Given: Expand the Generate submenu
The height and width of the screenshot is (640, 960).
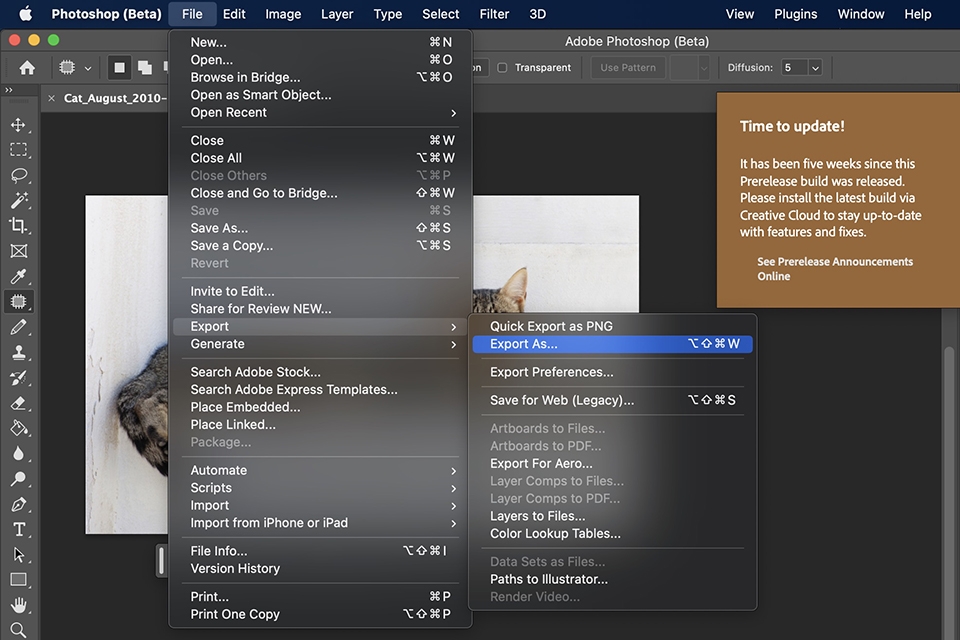Looking at the screenshot, I should [320, 344].
